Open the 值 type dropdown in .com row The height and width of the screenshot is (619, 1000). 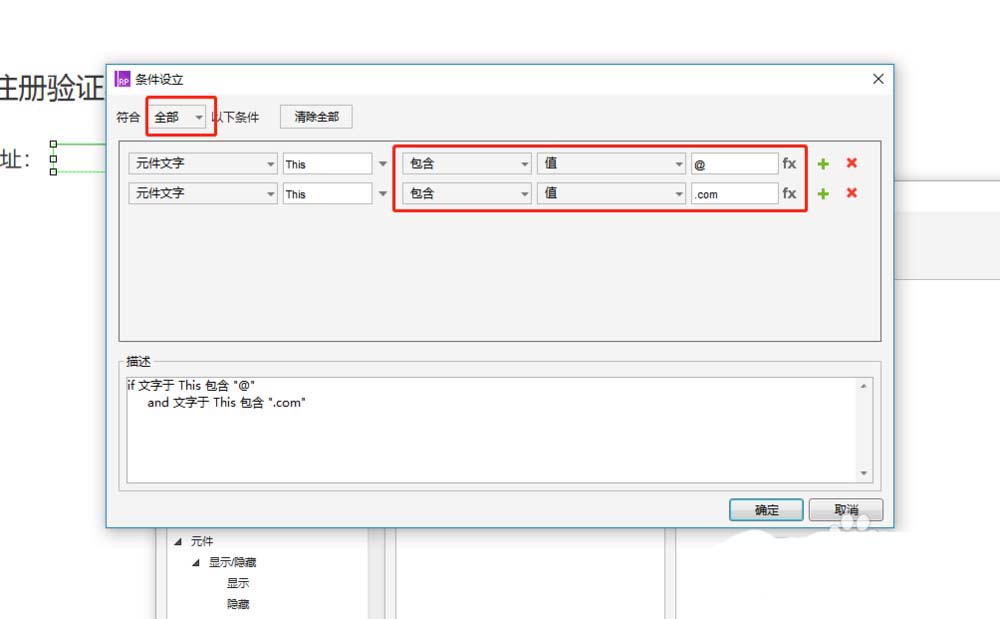pos(611,194)
